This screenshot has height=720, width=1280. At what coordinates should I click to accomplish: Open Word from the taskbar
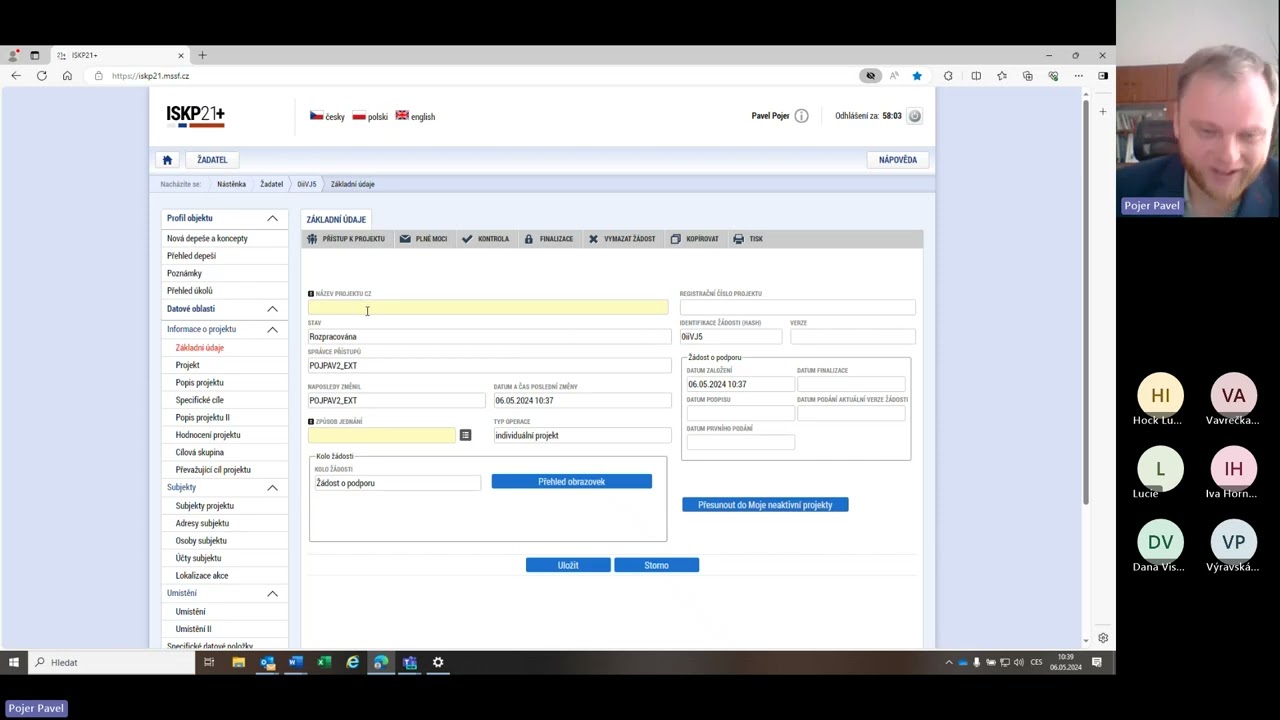coord(295,662)
